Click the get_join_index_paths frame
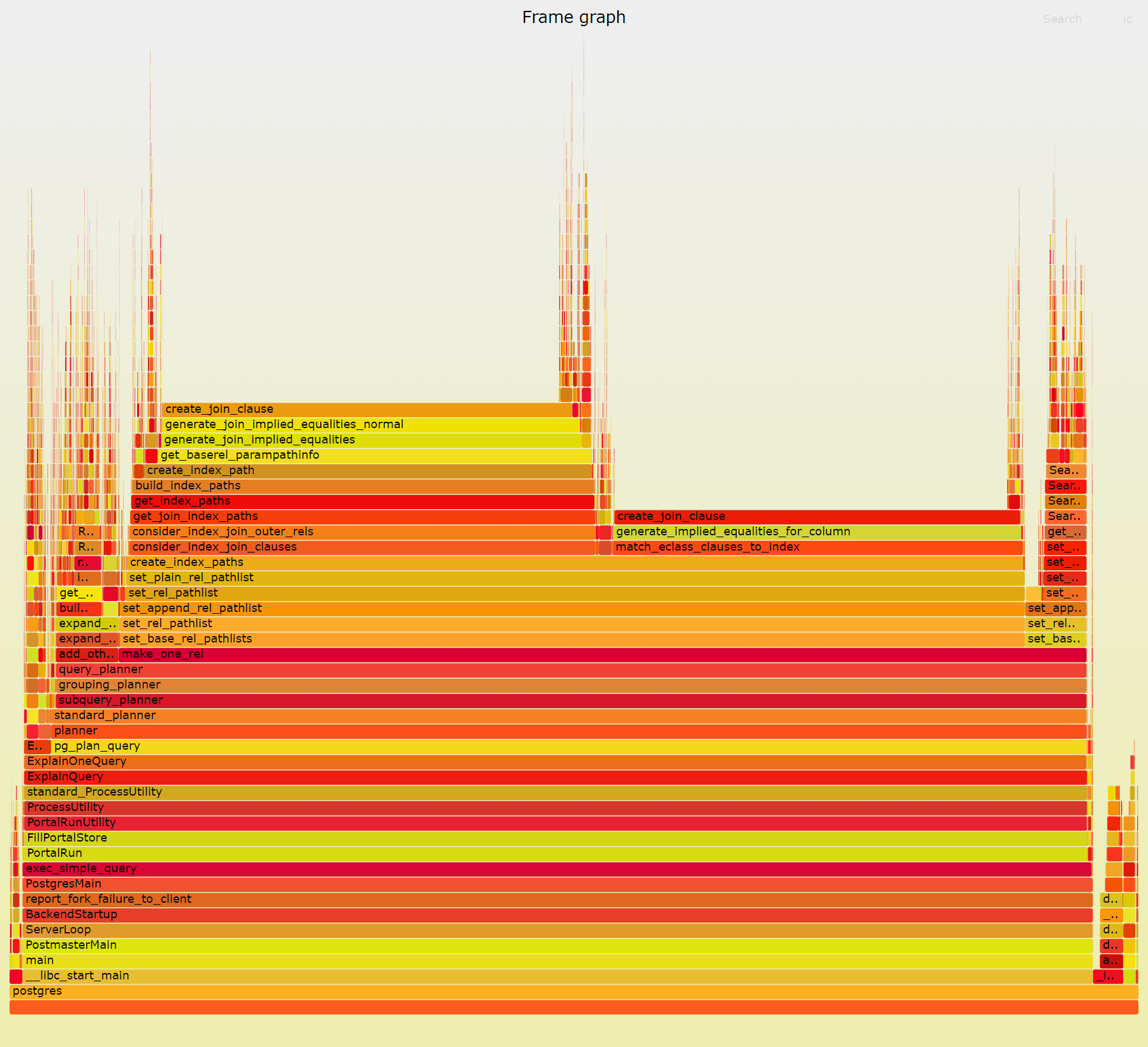Image resolution: width=1148 pixels, height=1047 pixels. click(x=362, y=516)
